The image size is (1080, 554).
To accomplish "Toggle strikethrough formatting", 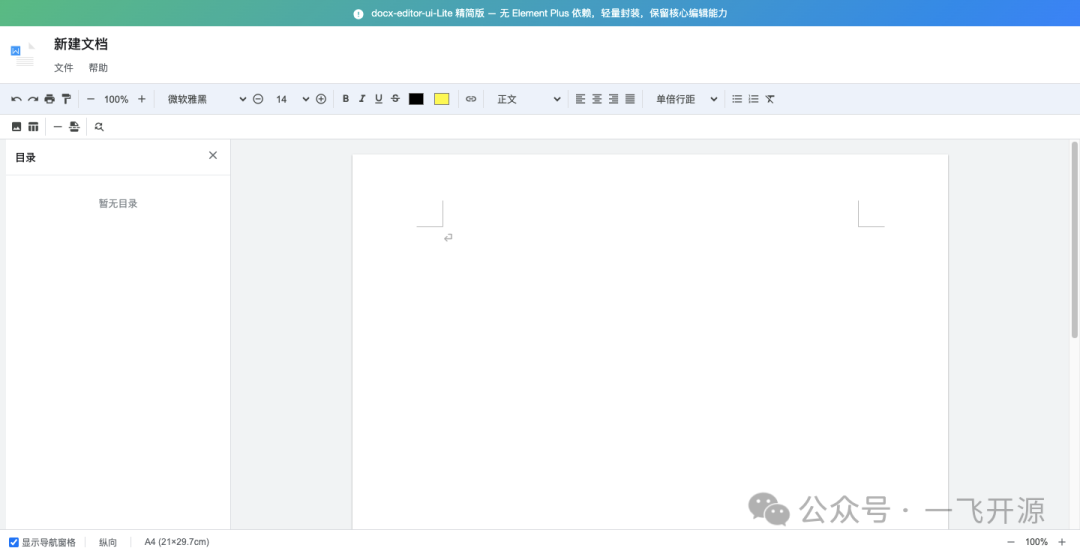I will click(x=395, y=99).
